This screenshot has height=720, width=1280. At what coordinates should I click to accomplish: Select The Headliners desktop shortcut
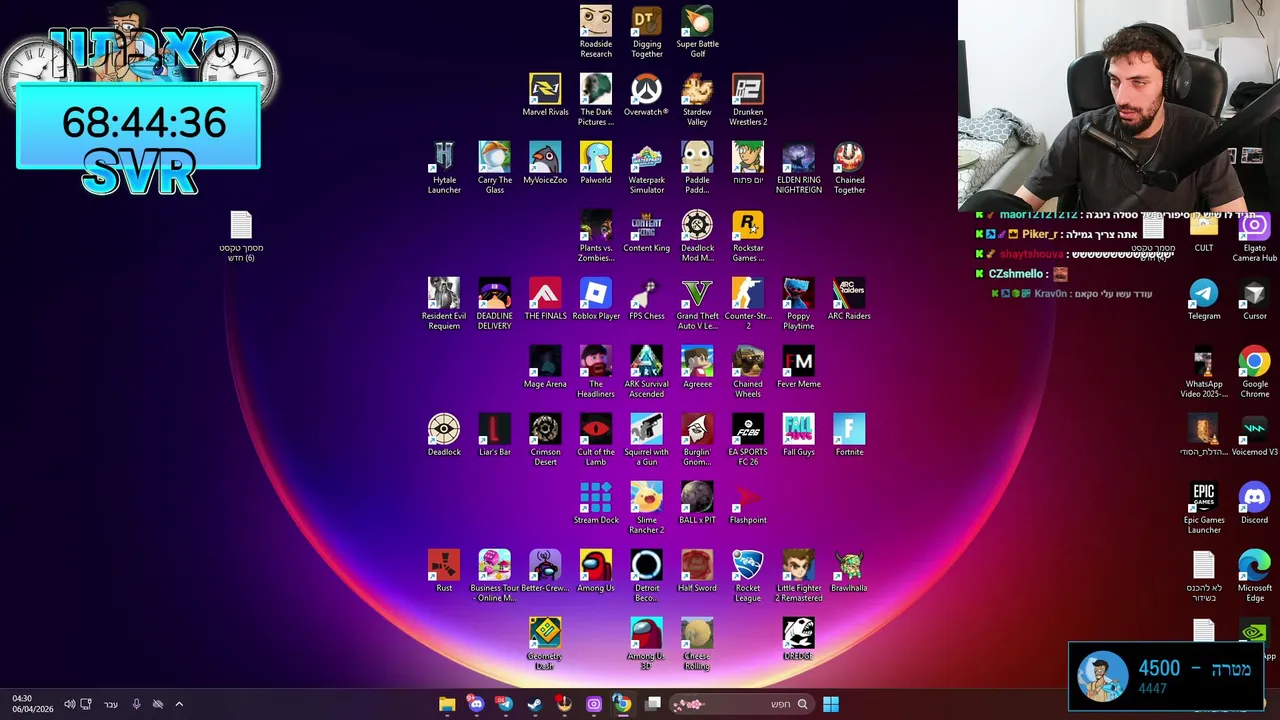[596, 371]
